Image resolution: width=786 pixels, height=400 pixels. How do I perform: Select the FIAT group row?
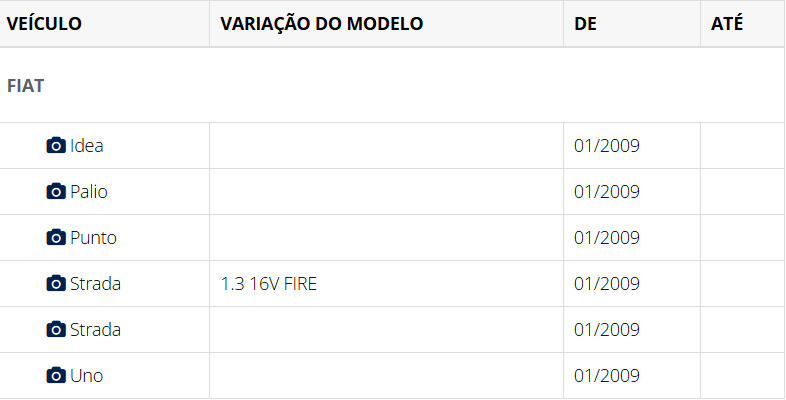(25, 85)
